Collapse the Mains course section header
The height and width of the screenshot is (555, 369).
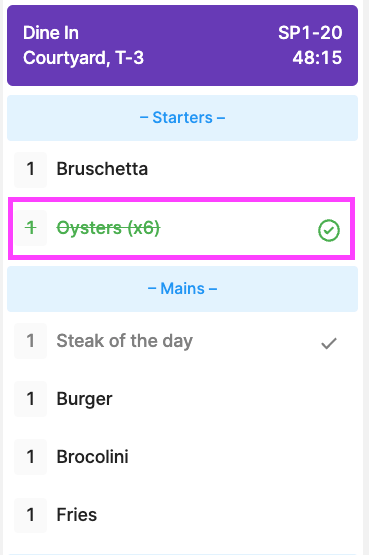click(x=183, y=289)
